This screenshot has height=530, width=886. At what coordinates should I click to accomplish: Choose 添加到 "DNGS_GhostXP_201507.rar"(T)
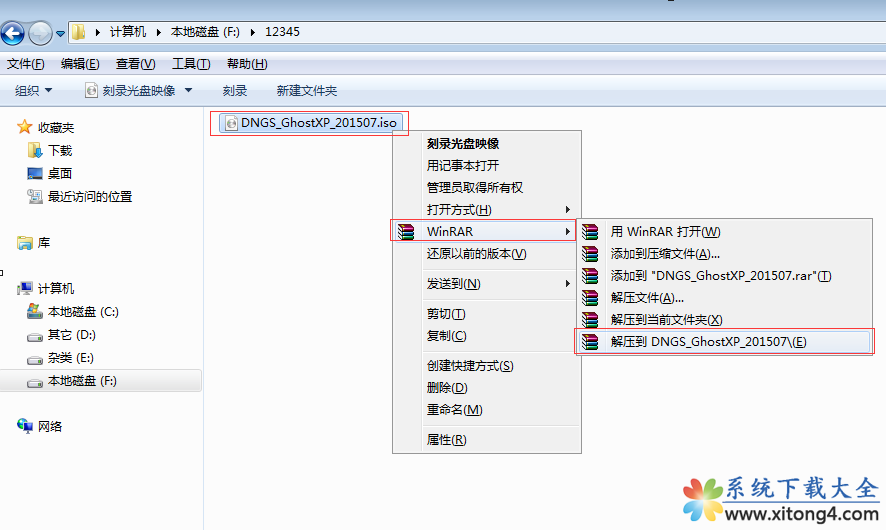pos(721,276)
